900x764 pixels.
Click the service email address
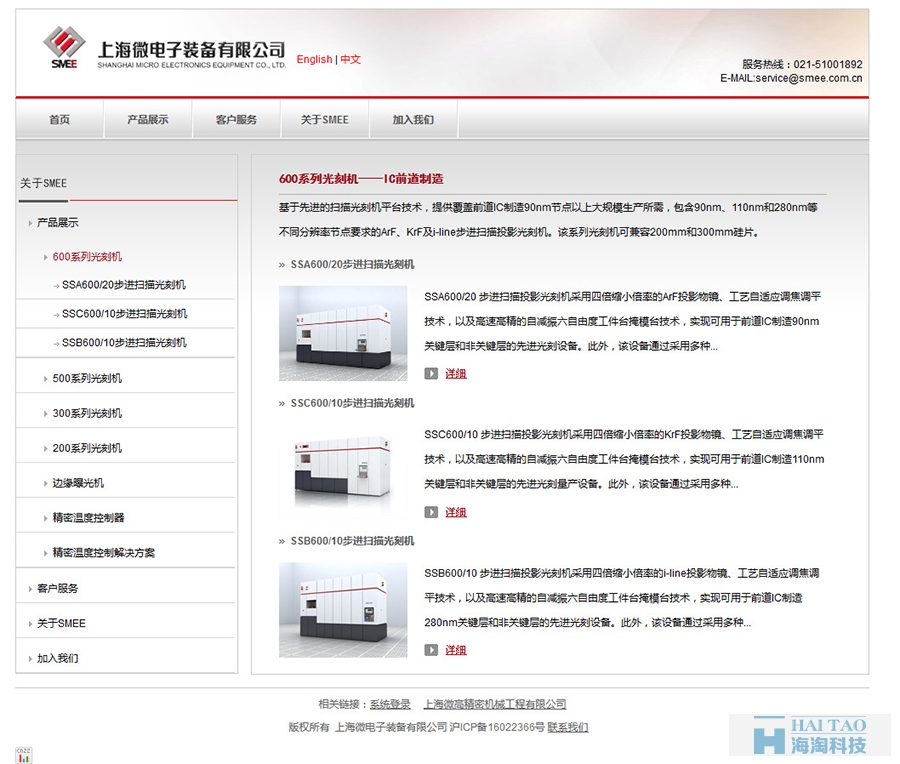tap(809, 78)
